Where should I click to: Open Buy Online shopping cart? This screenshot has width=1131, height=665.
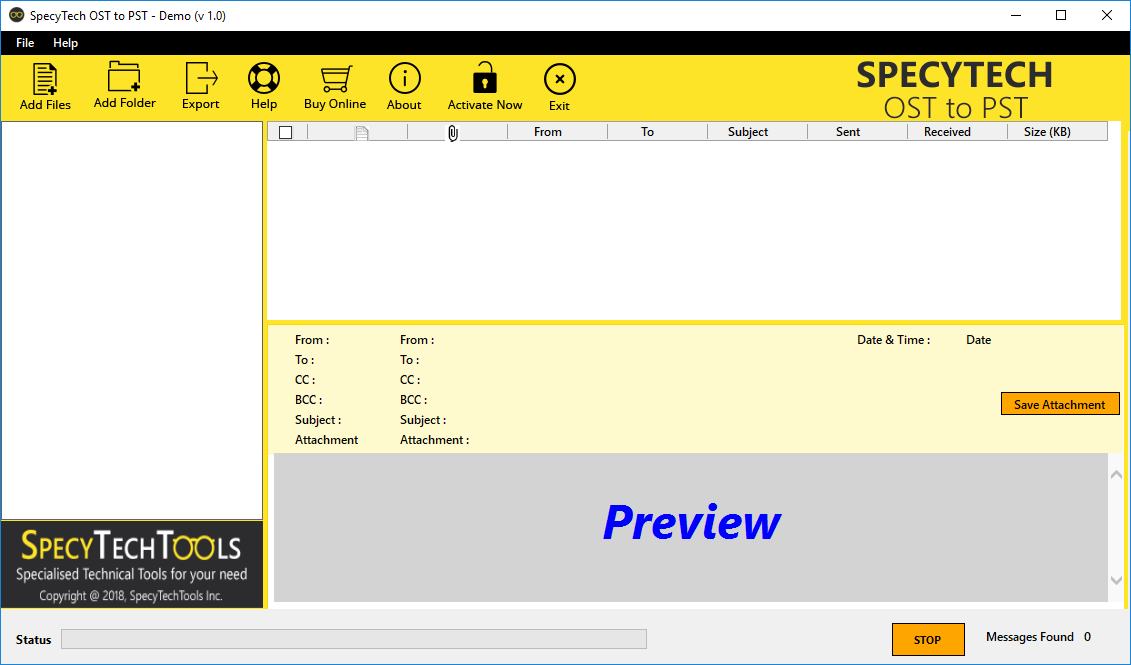click(335, 87)
